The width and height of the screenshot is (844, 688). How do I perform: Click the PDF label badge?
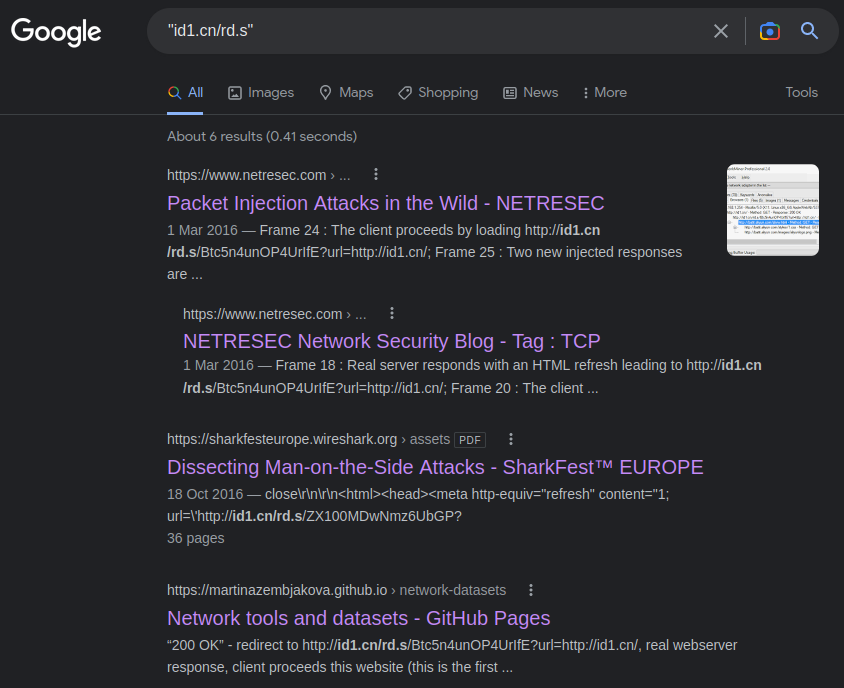(x=470, y=440)
